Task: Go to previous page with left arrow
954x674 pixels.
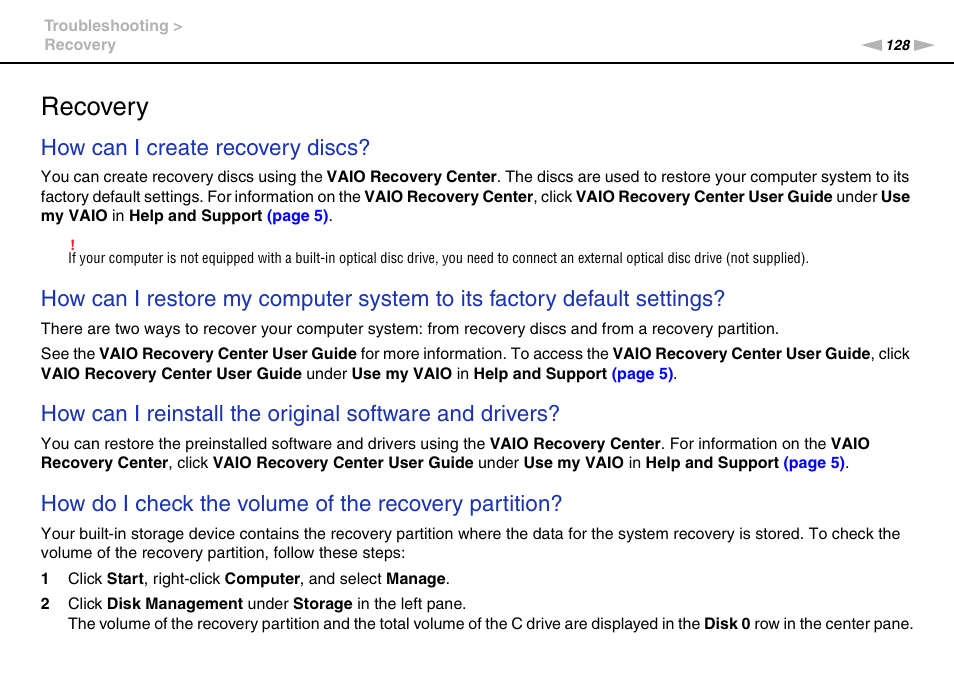Action: tap(871, 45)
